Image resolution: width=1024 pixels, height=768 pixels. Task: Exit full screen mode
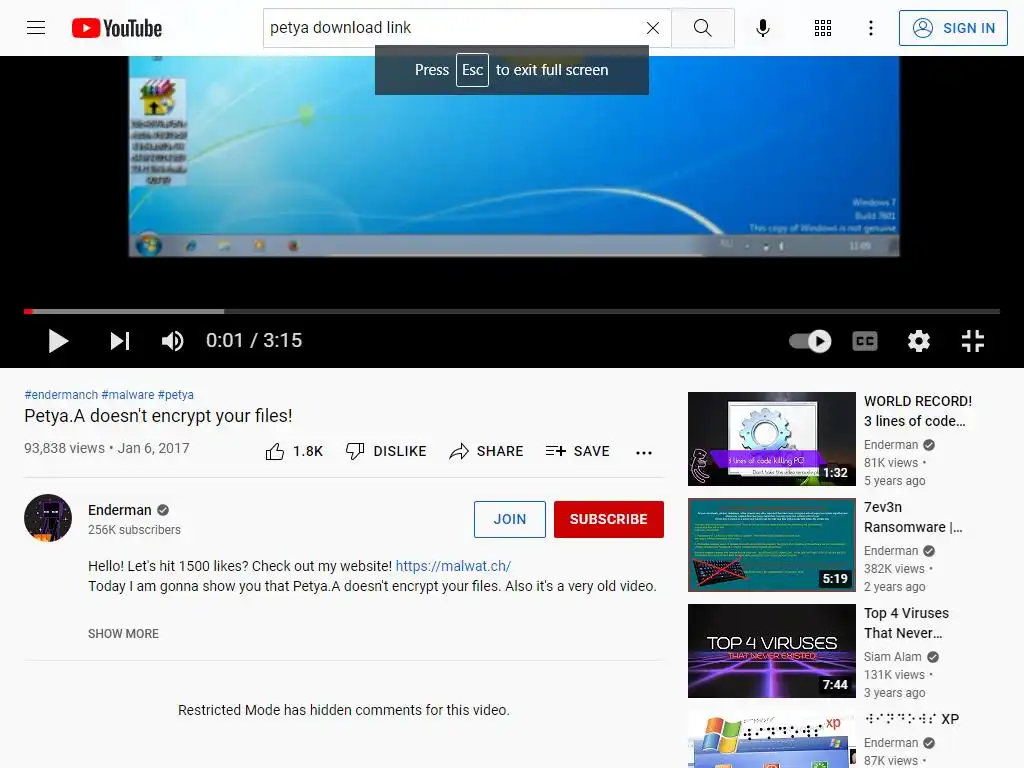(972, 341)
